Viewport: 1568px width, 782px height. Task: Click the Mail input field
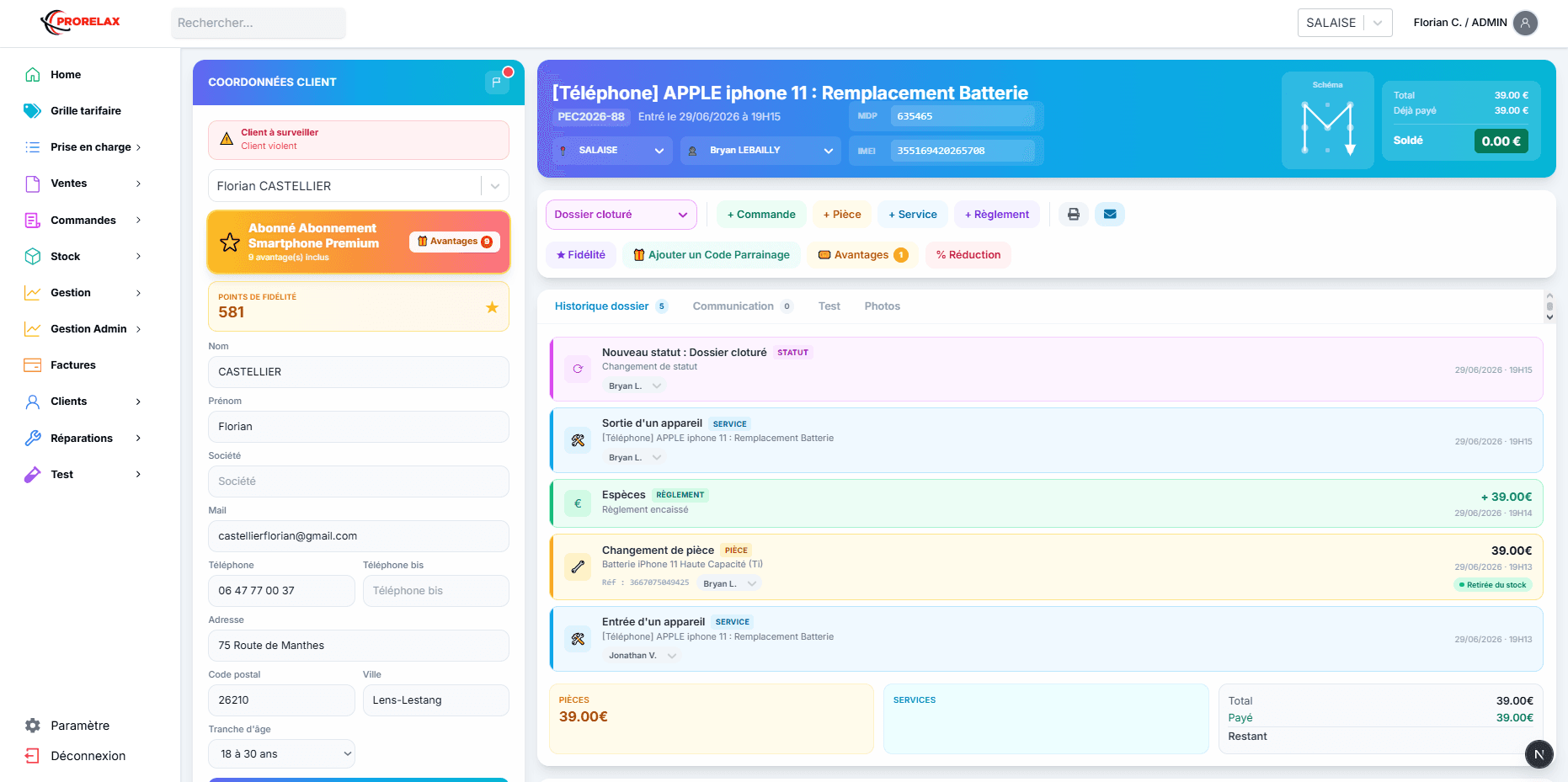tap(359, 536)
